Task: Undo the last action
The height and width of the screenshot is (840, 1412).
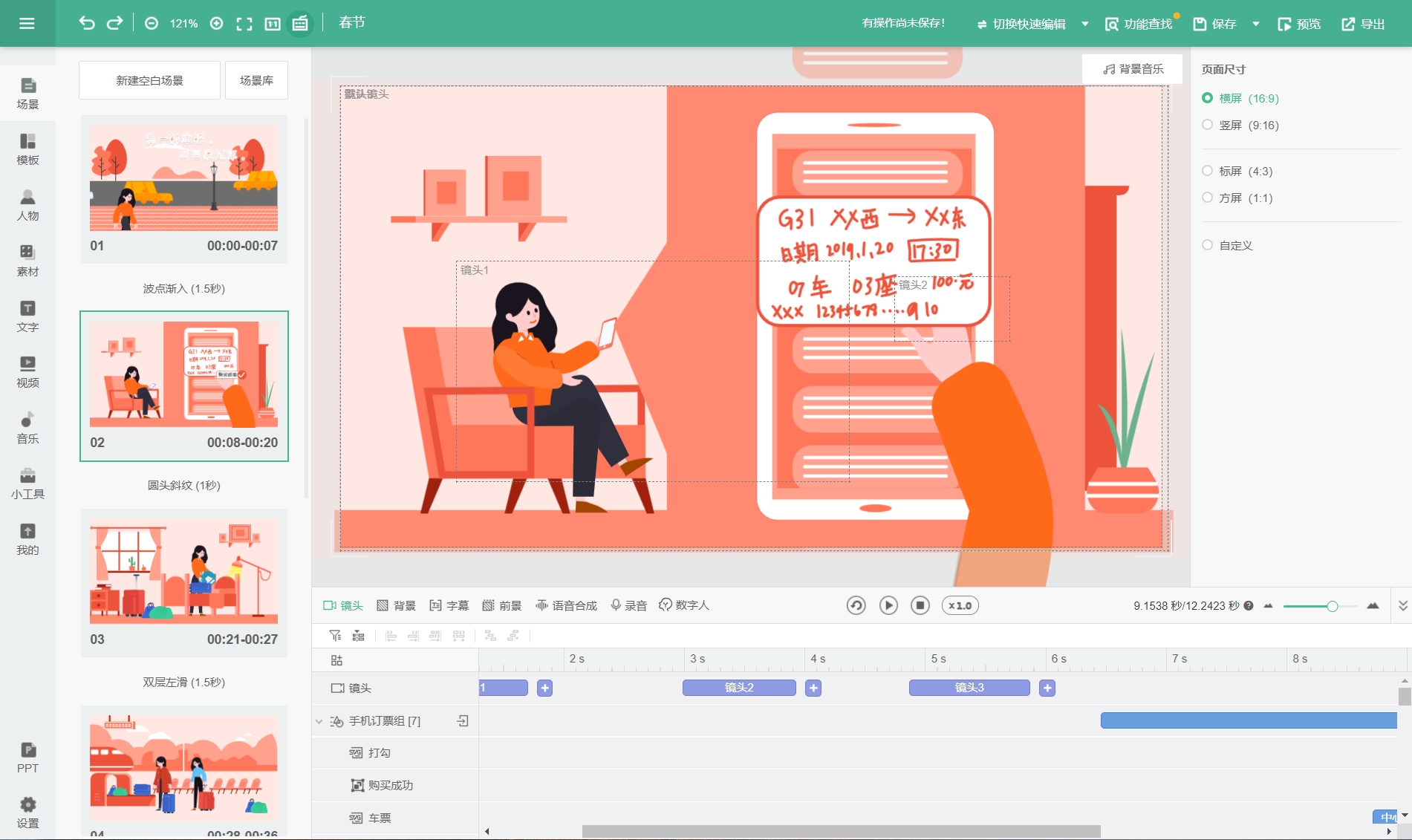Action: pos(87,23)
